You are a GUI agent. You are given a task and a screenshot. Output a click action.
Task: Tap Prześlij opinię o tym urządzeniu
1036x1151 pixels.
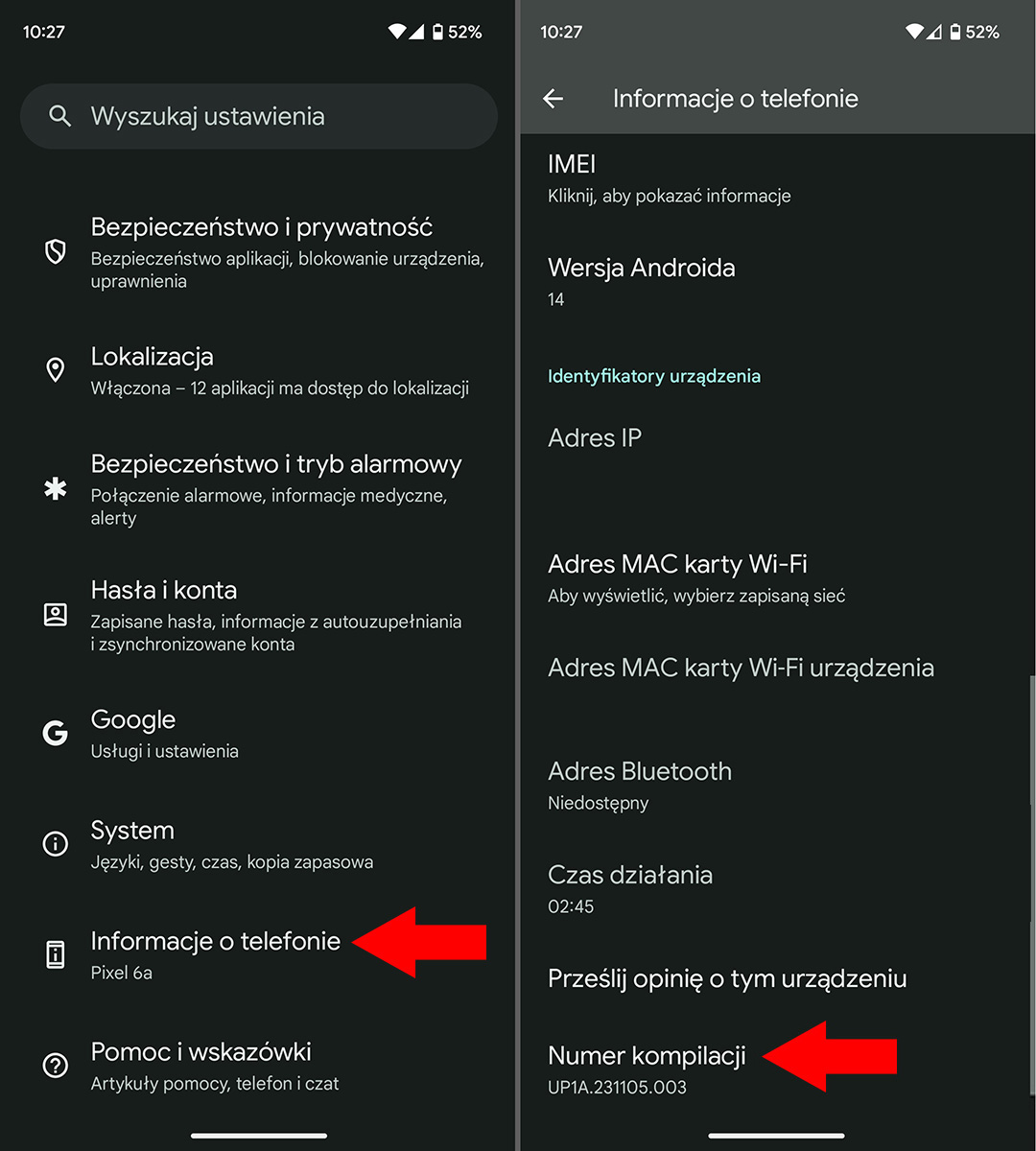(x=726, y=978)
